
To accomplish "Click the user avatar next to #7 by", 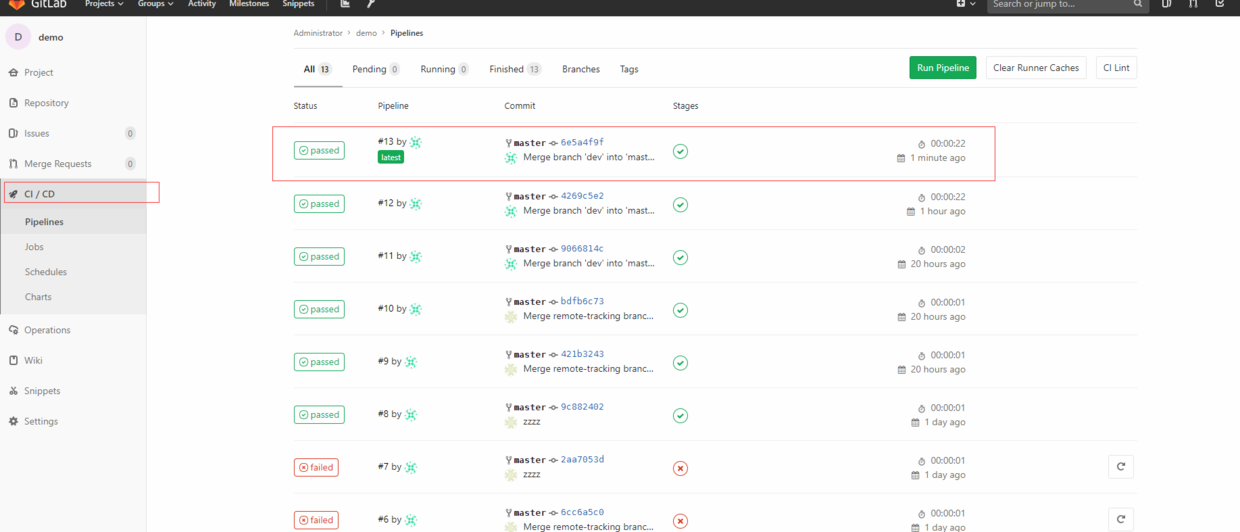I will click(x=410, y=467).
